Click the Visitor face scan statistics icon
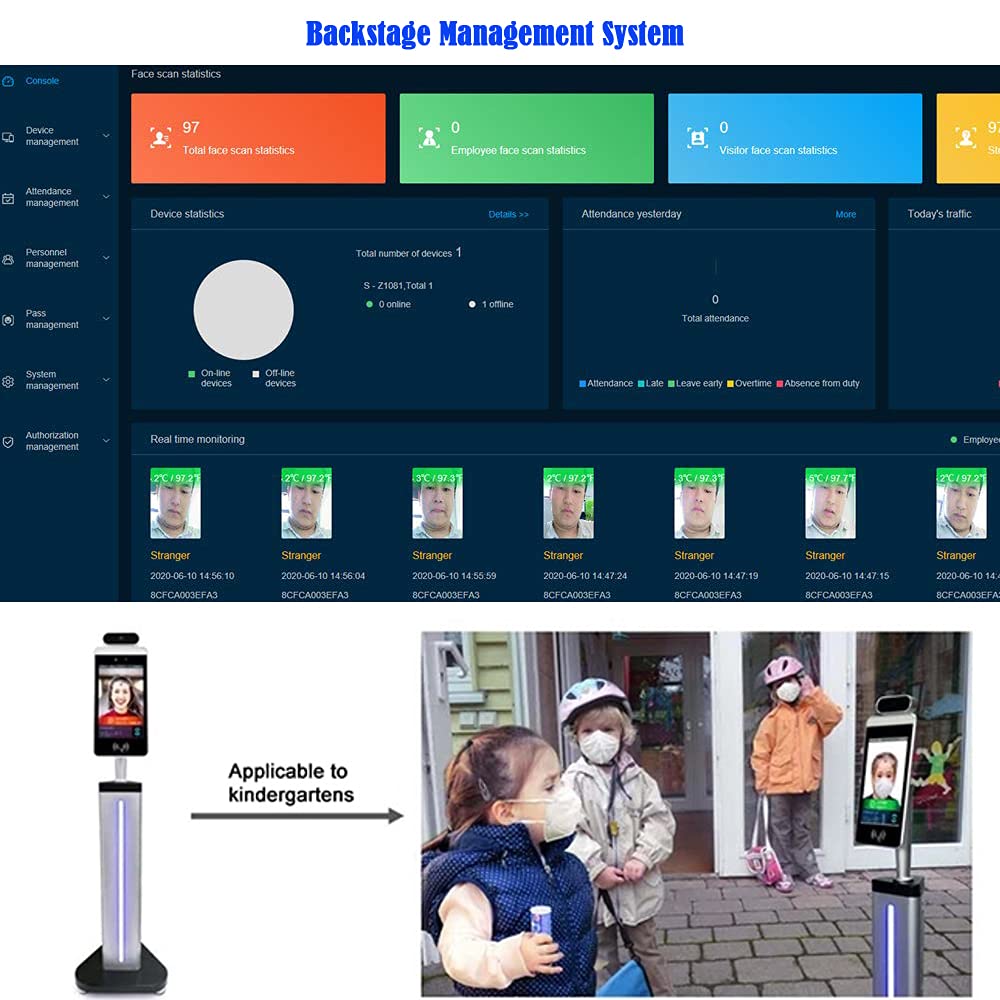The width and height of the screenshot is (1000, 1000). (697, 137)
